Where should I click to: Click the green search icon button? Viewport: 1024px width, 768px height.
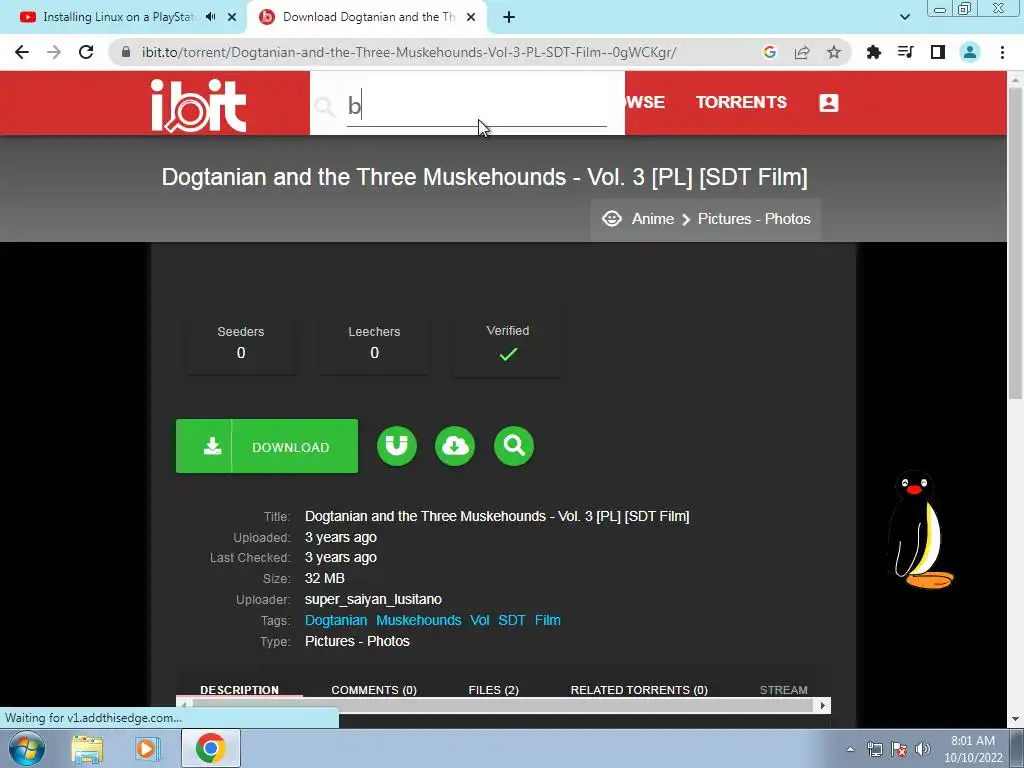(x=514, y=446)
